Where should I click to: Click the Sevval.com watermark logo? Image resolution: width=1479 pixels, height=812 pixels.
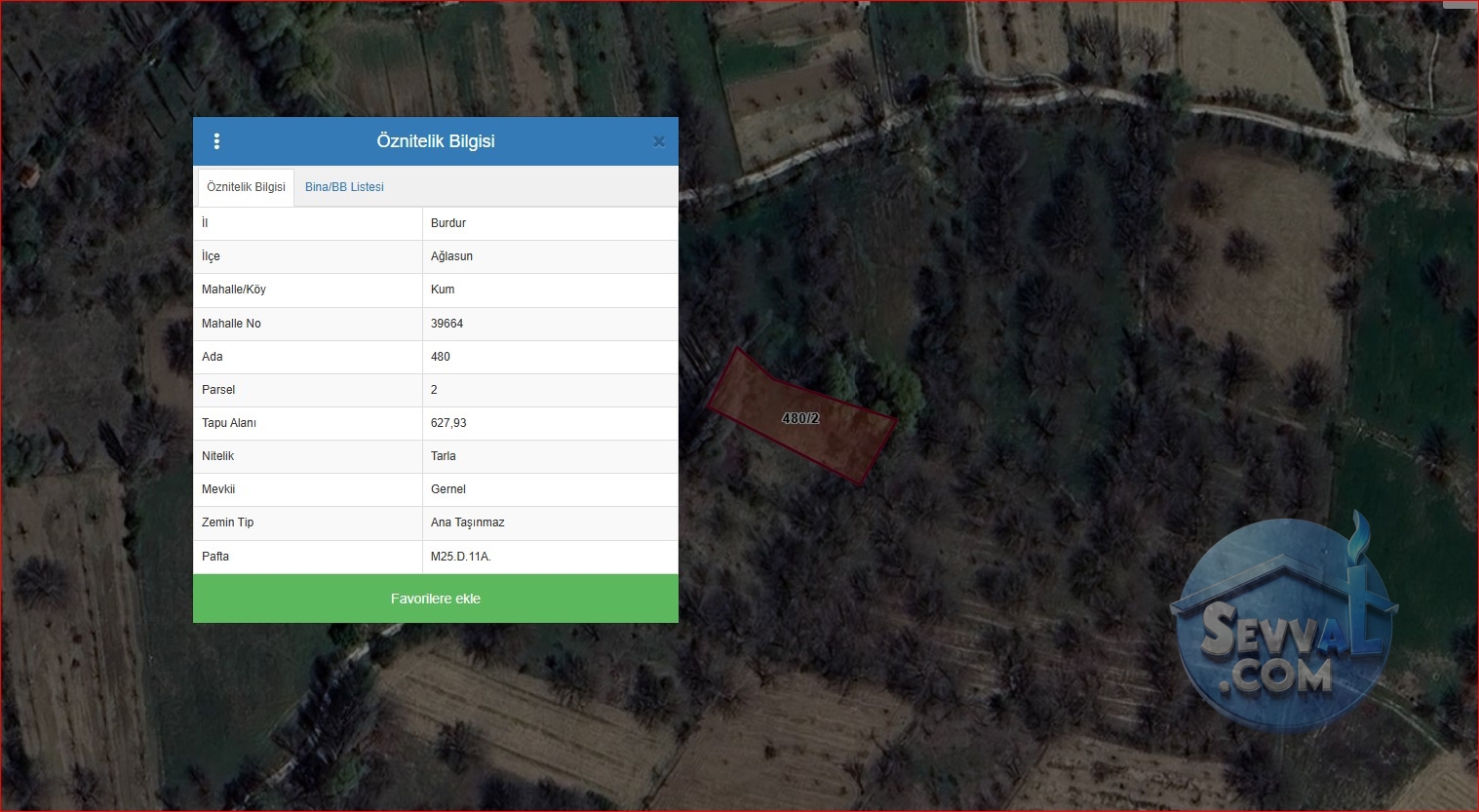click(1282, 624)
